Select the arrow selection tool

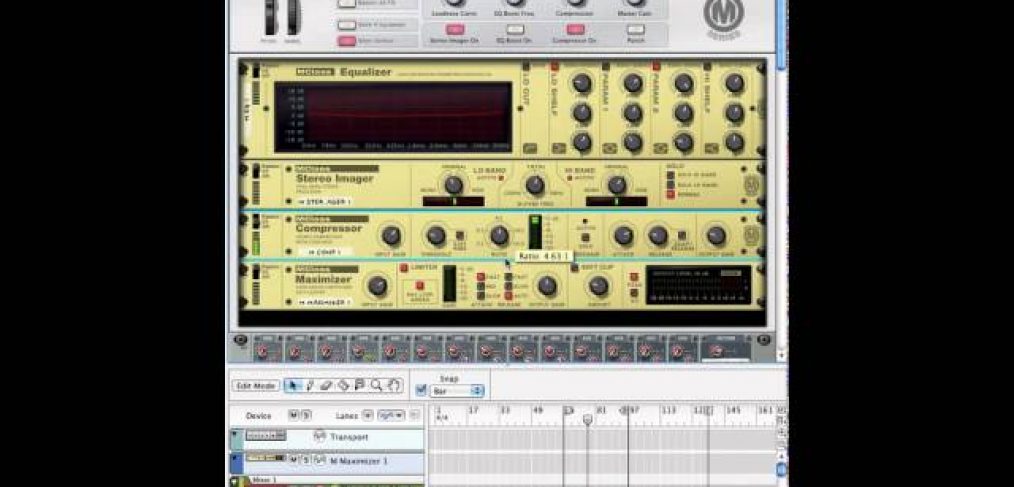point(292,385)
